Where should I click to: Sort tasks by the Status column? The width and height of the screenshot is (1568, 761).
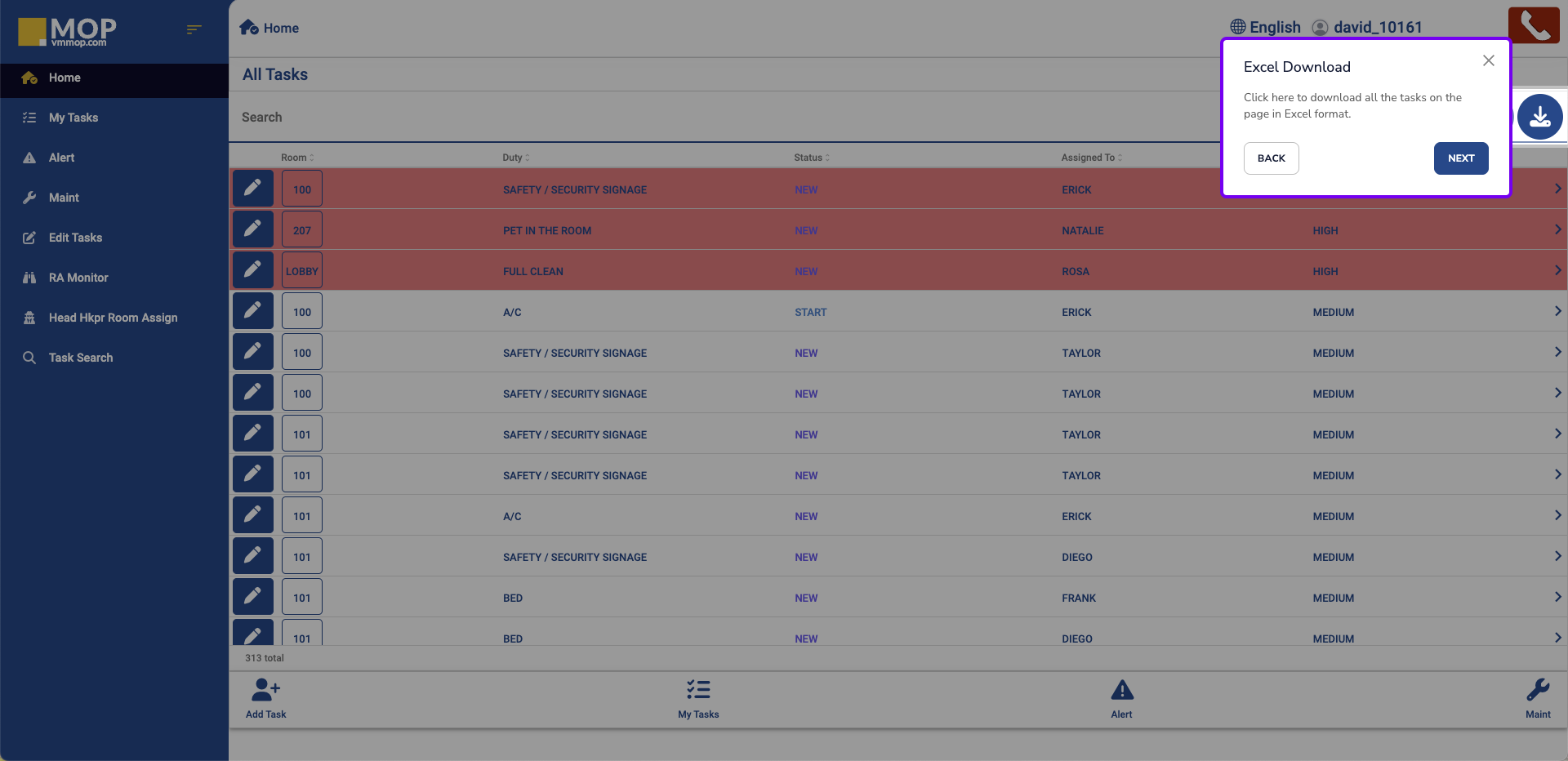pos(811,158)
